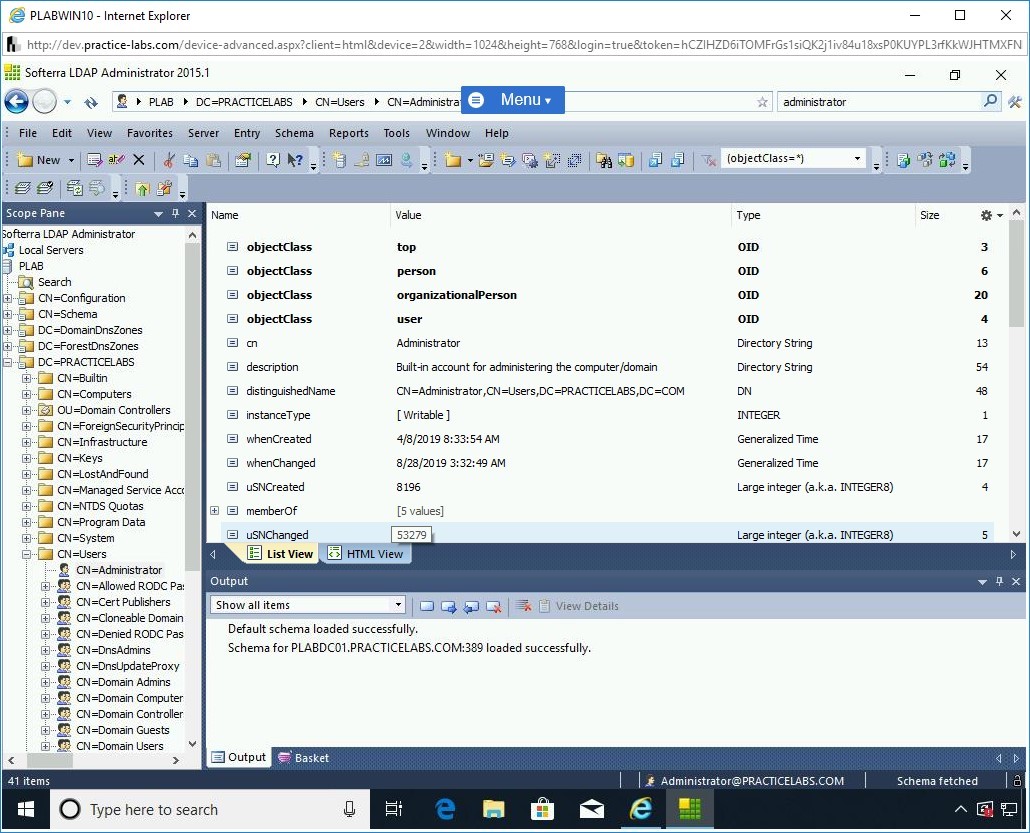Click the Paste clipboard toolbar icon

point(213,160)
